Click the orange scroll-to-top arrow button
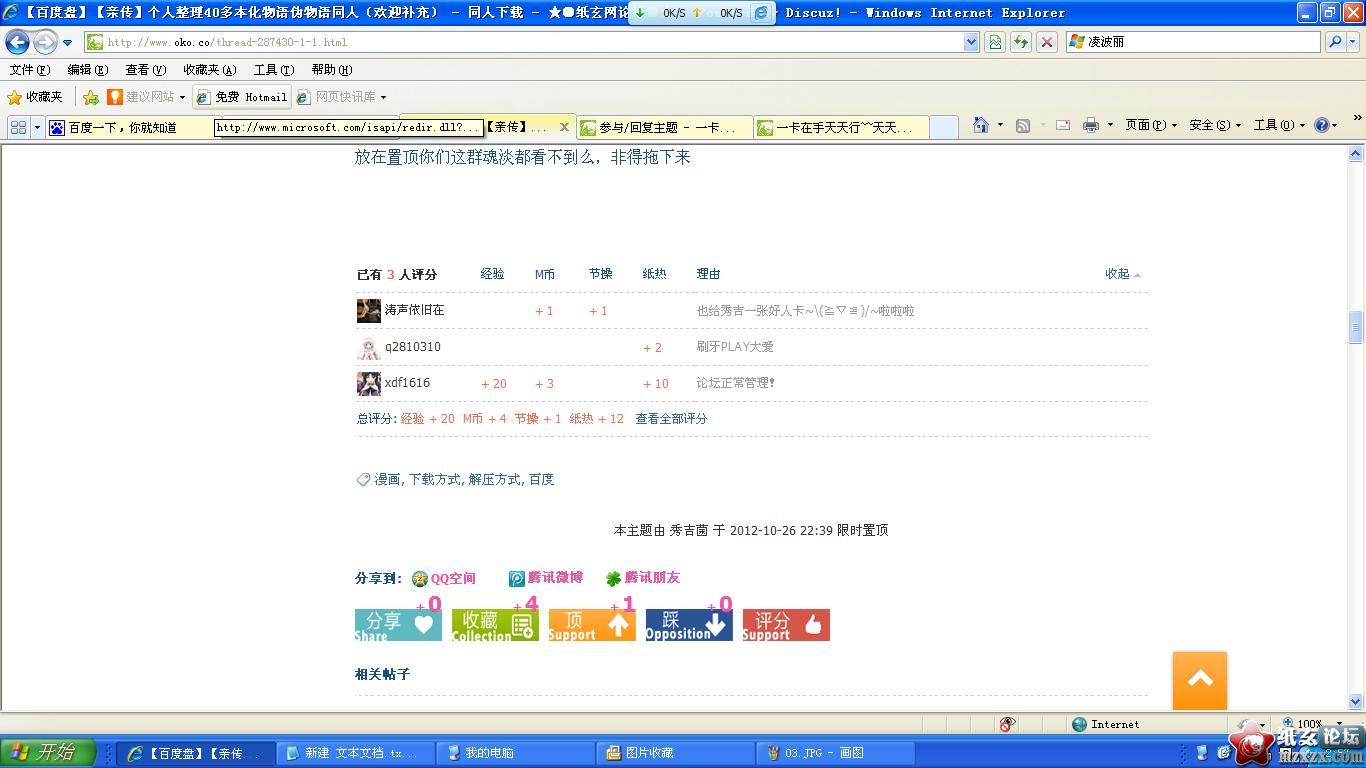 (x=1199, y=680)
